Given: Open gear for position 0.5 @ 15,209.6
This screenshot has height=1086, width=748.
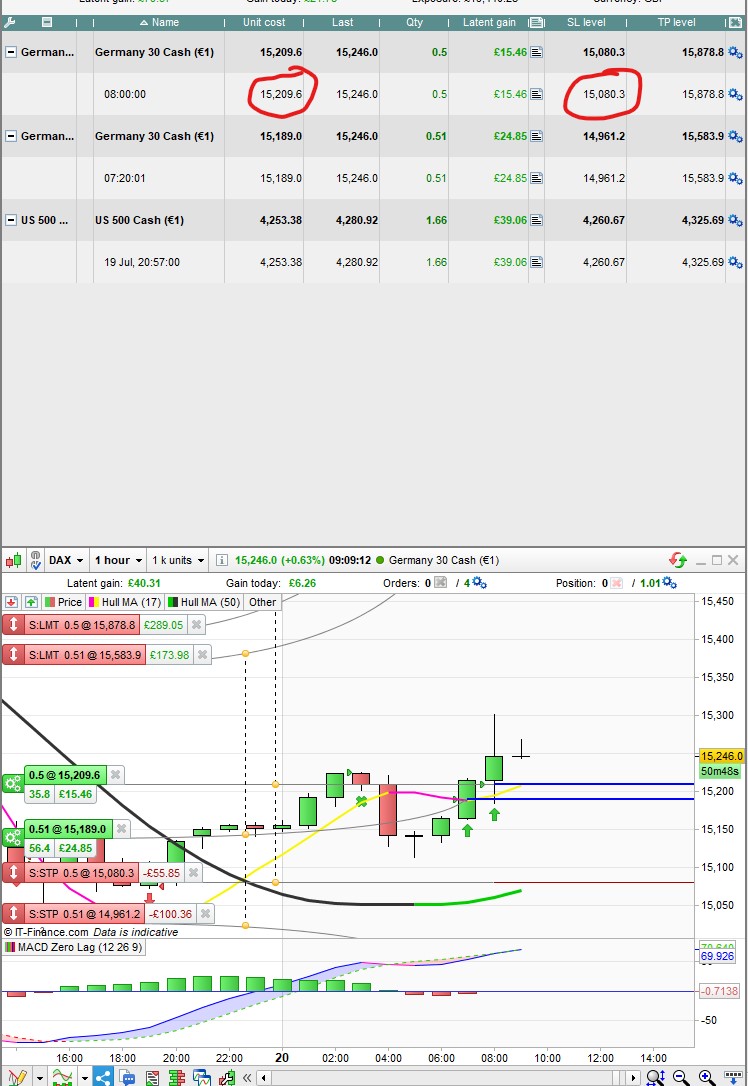Looking at the screenshot, I should (x=12, y=784).
